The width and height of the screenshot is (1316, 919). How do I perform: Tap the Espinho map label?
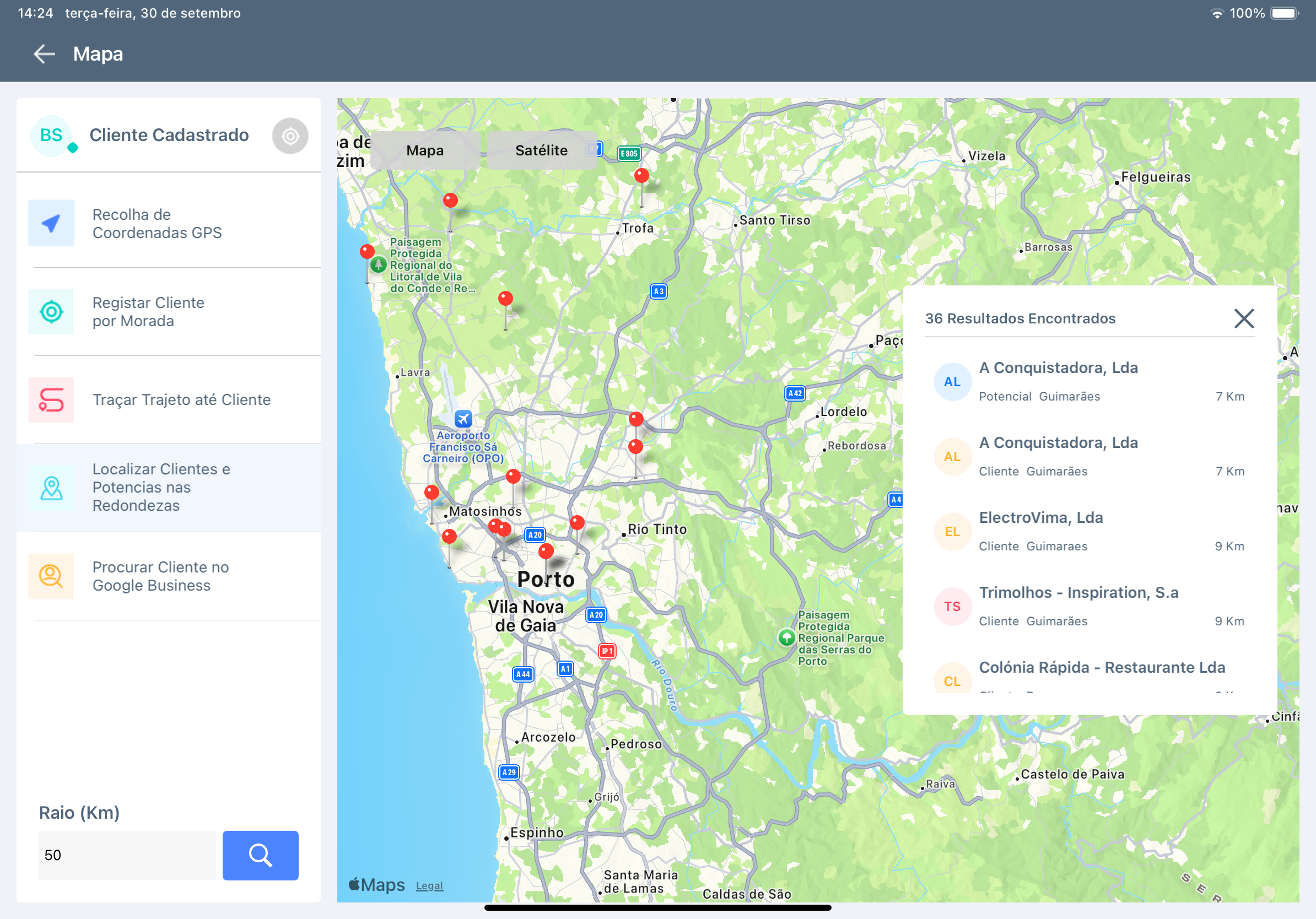click(537, 832)
